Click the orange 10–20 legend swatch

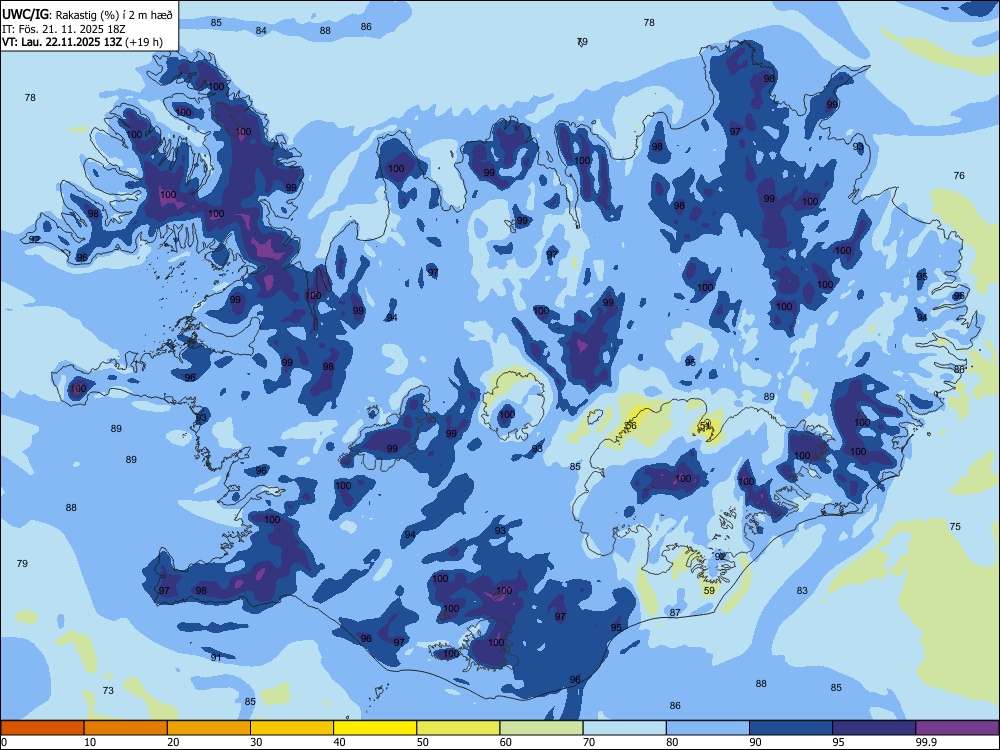coord(126,728)
